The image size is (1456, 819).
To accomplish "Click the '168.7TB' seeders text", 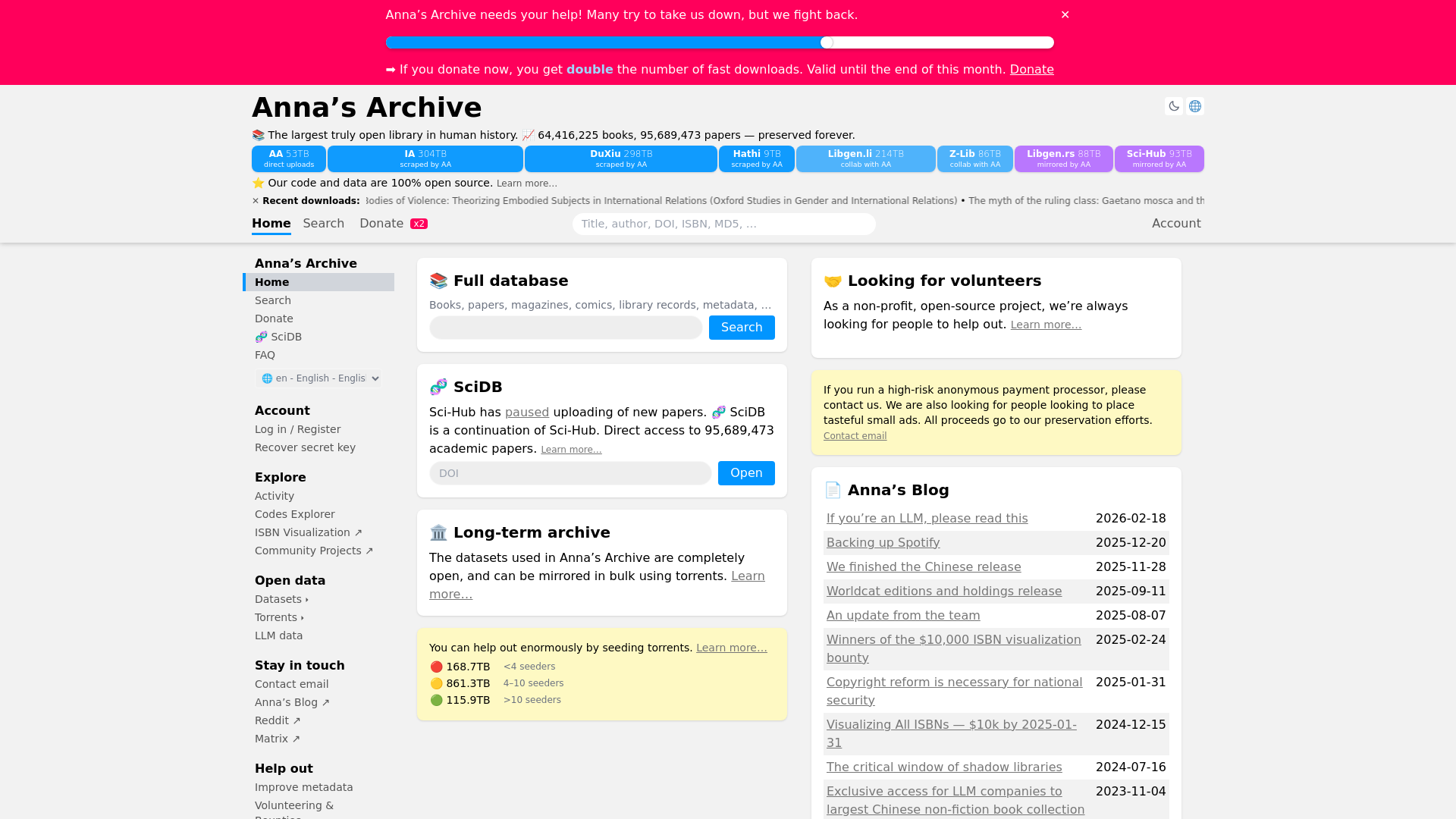I will (x=468, y=667).
